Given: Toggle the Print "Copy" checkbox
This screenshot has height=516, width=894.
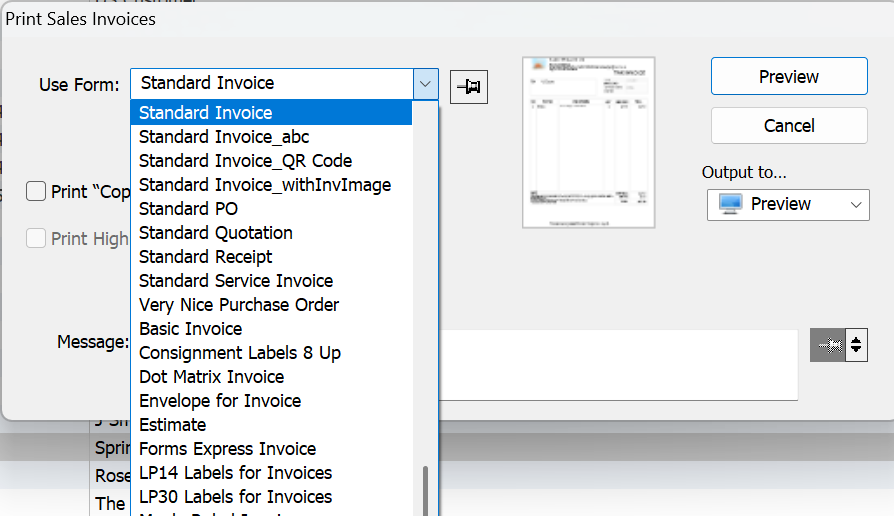Looking at the screenshot, I should point(36,191).
